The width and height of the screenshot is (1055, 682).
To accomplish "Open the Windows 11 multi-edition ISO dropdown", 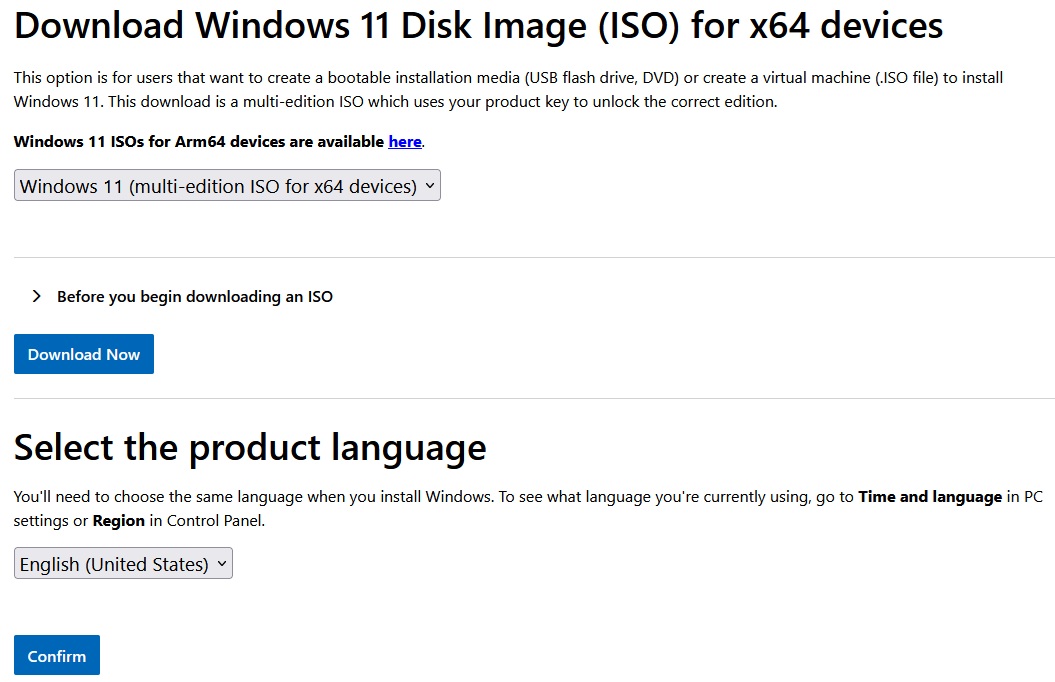I will [x=227, y=186].
